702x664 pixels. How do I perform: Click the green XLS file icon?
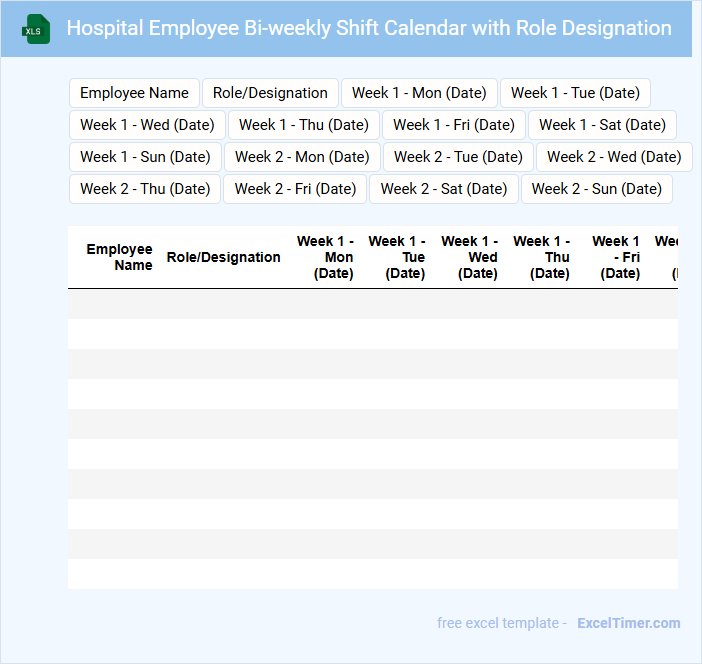pyautogui.click(x=36, y=29)
